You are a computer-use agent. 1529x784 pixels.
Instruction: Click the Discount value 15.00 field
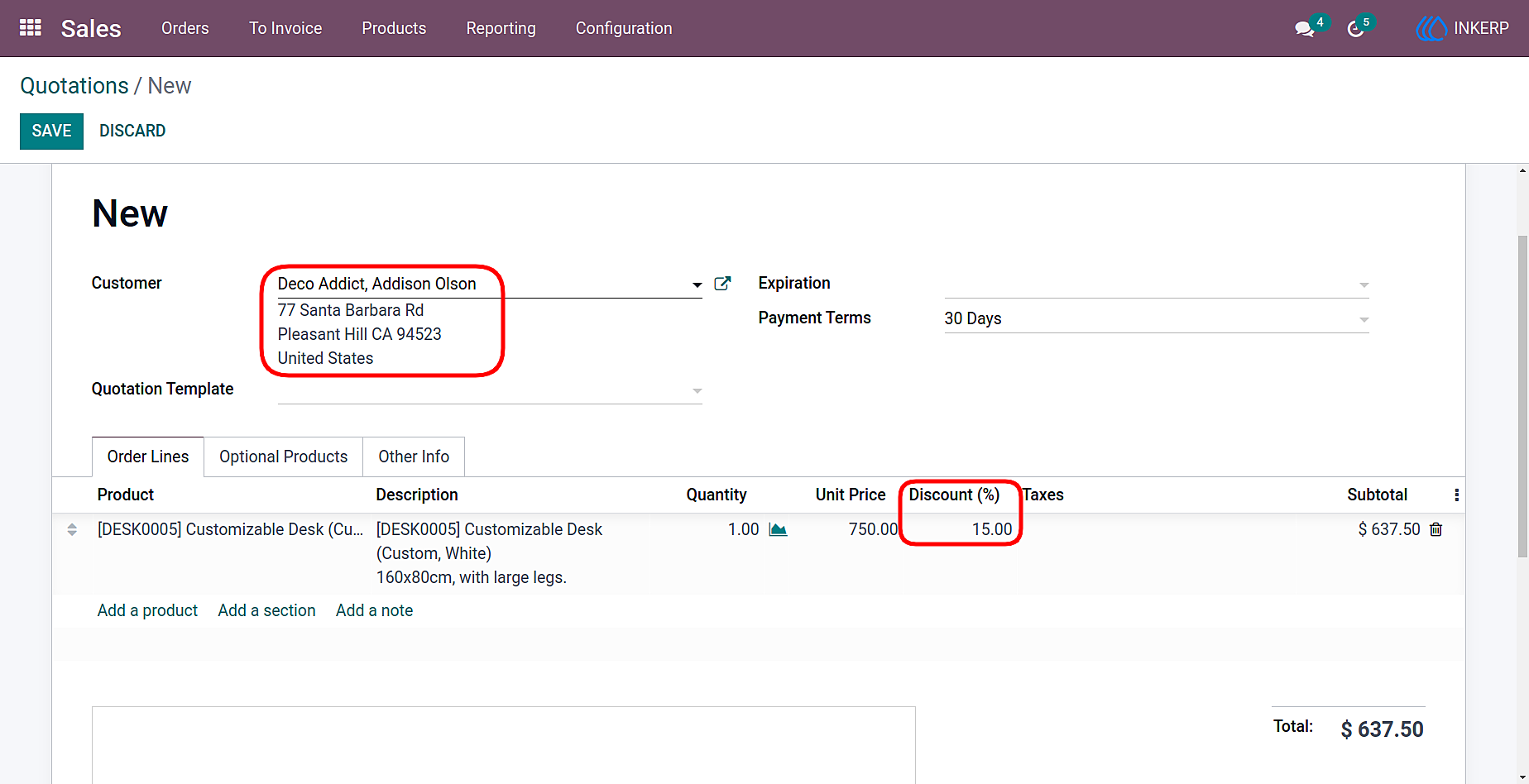coord(960,529)
